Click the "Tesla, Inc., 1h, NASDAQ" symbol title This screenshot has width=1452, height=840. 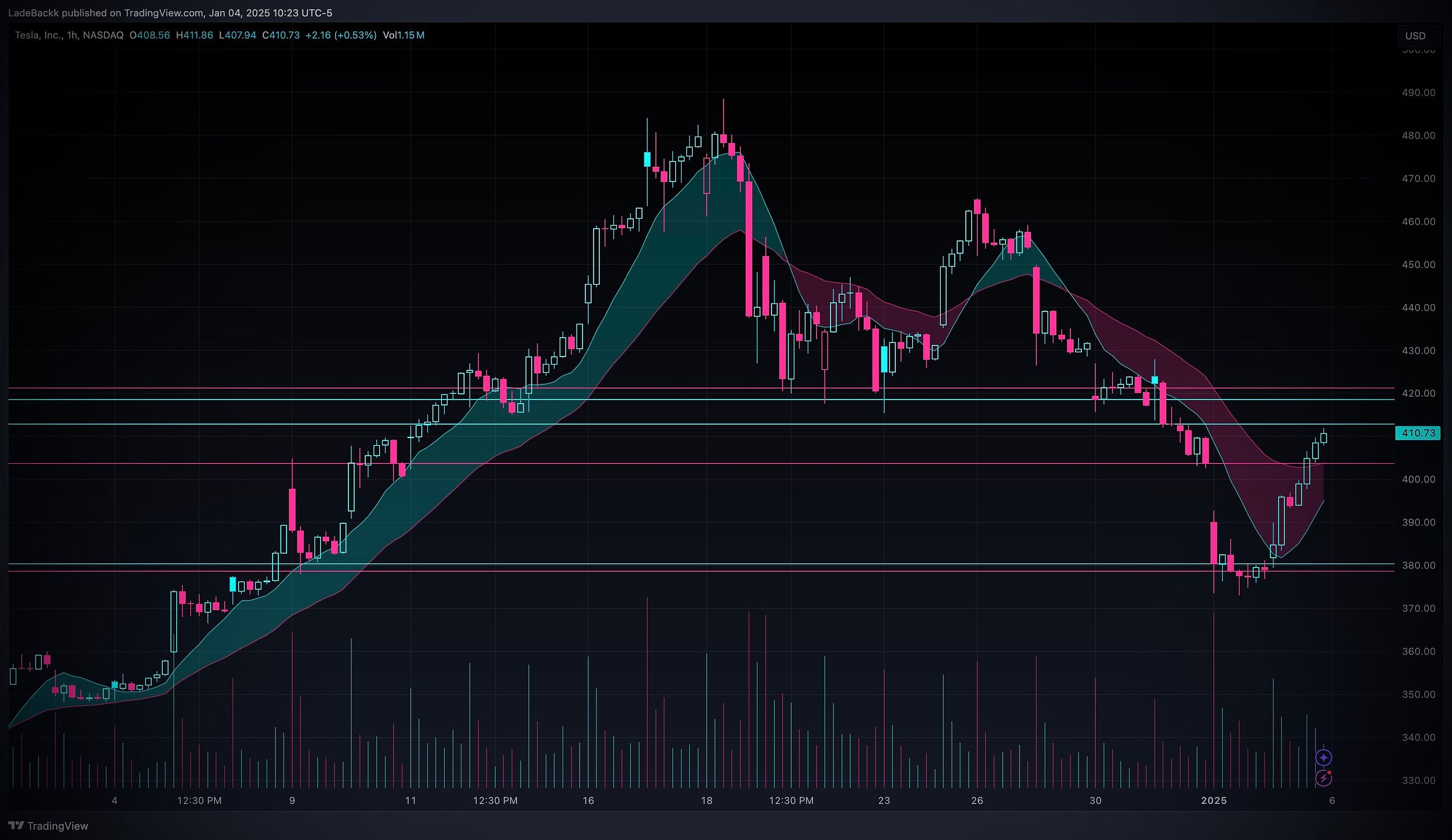[69, 35]
